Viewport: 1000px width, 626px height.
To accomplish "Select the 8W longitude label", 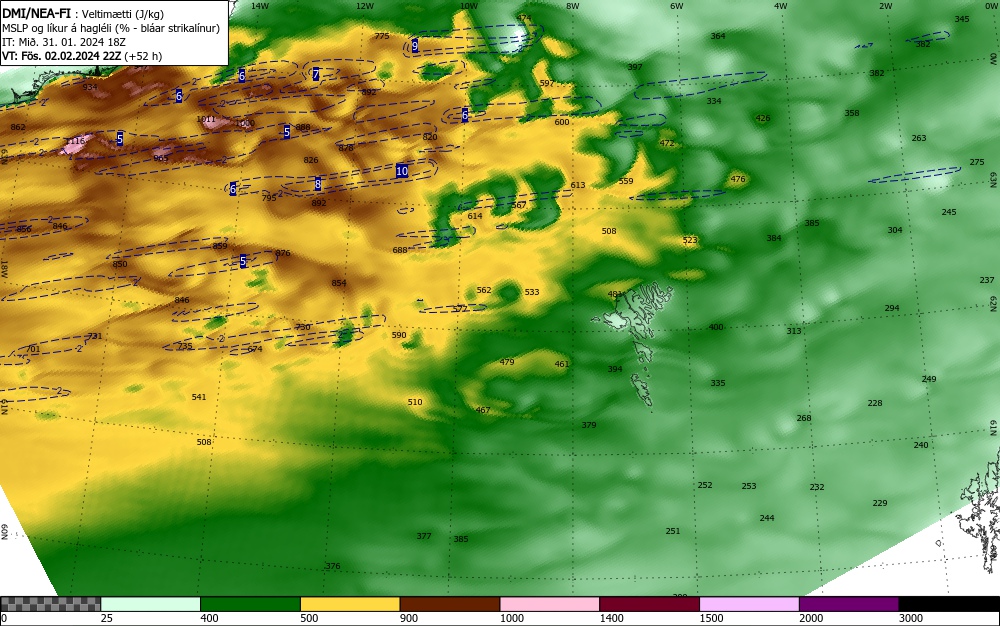I will click(x=573, y=6).
